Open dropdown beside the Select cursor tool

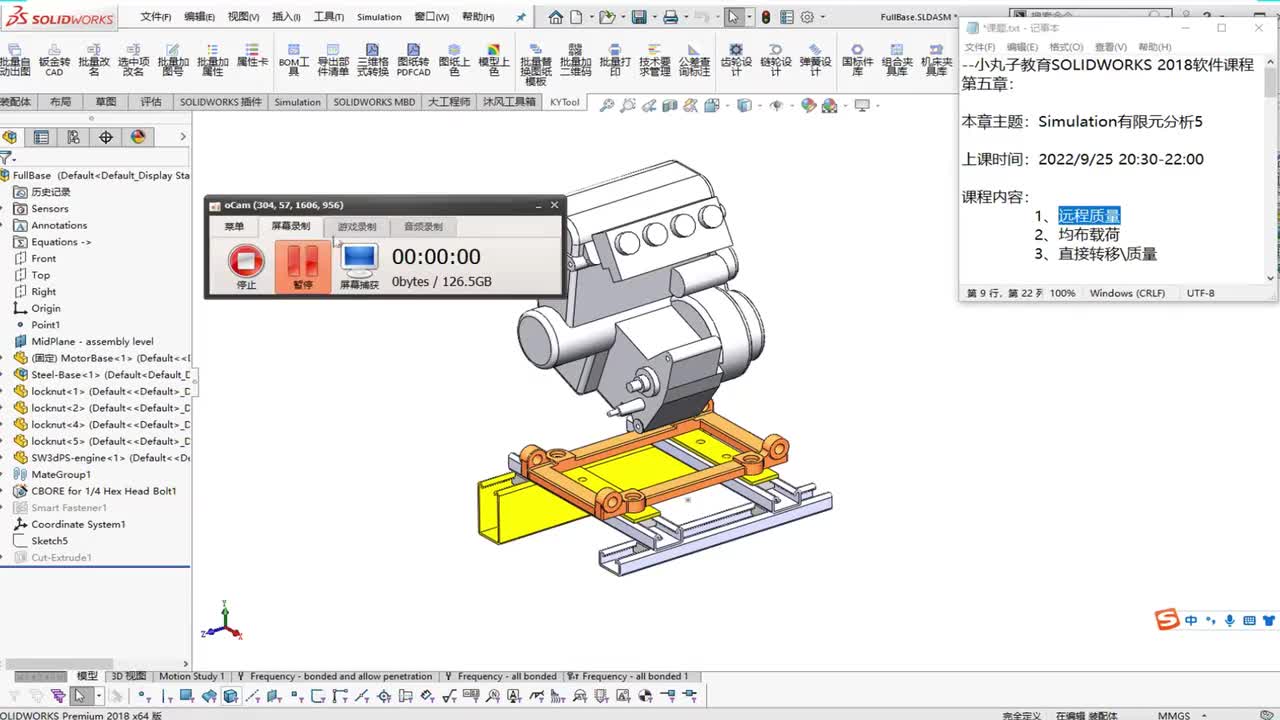(748, 17)
